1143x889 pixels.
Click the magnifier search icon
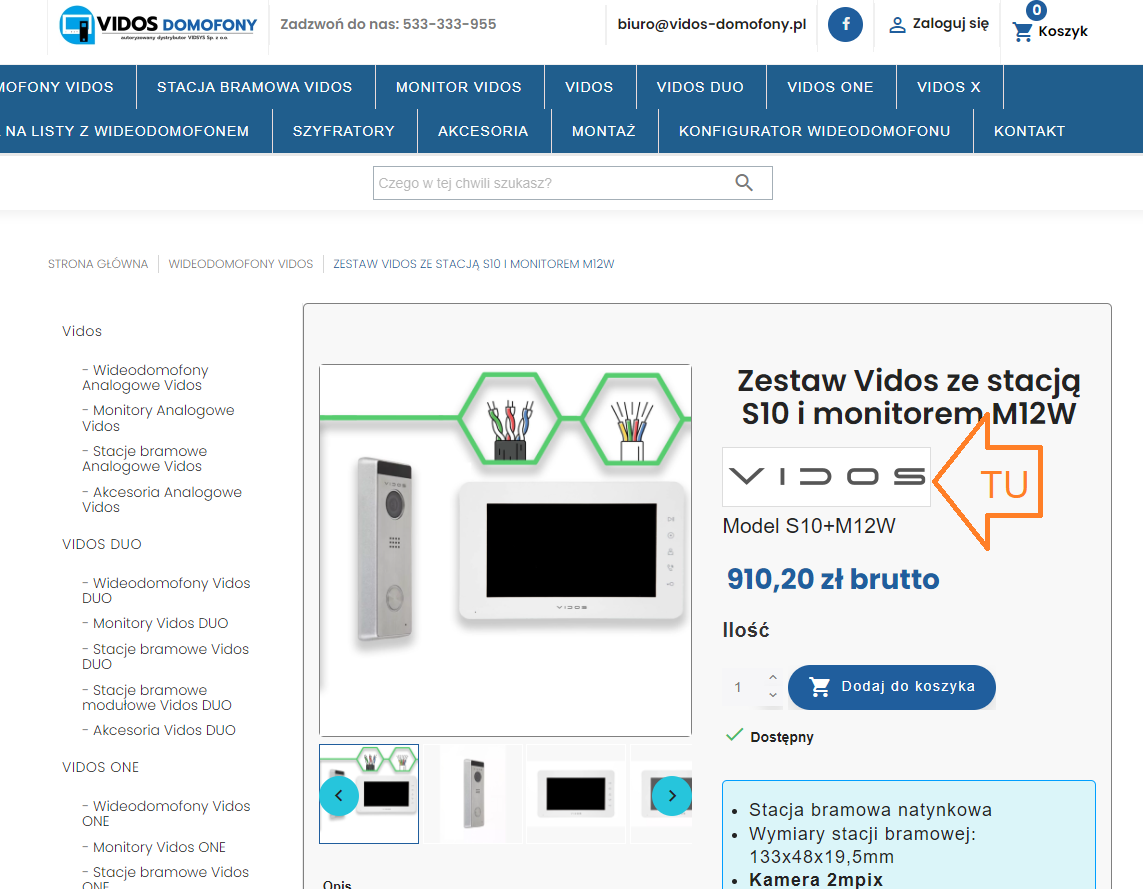pos(744,183)
